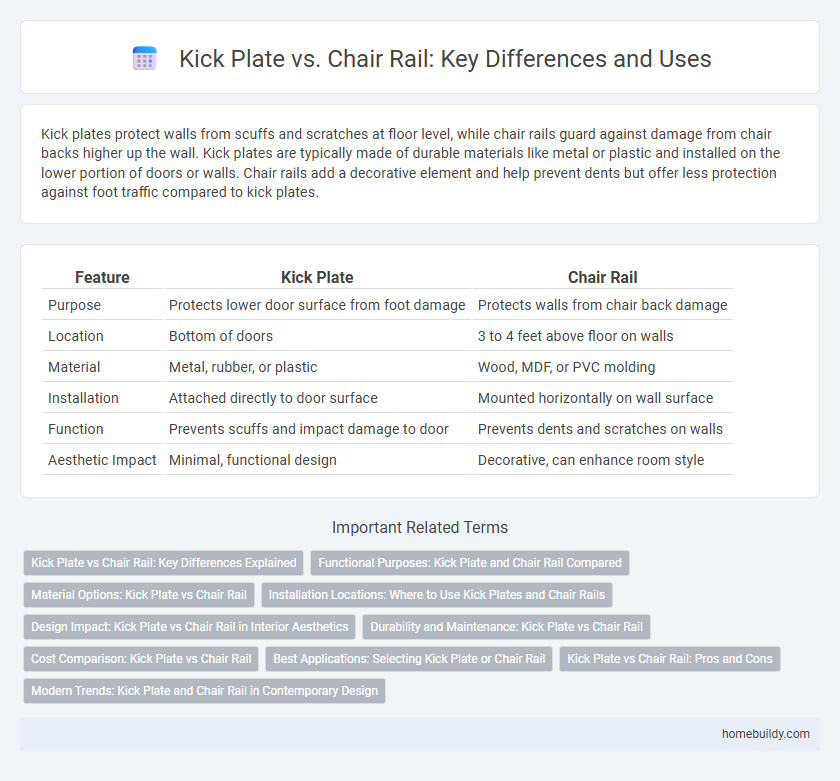The image size is (840, 781).
Task: Click the calendar icon beside the title
Action: (x=145, y=59)
